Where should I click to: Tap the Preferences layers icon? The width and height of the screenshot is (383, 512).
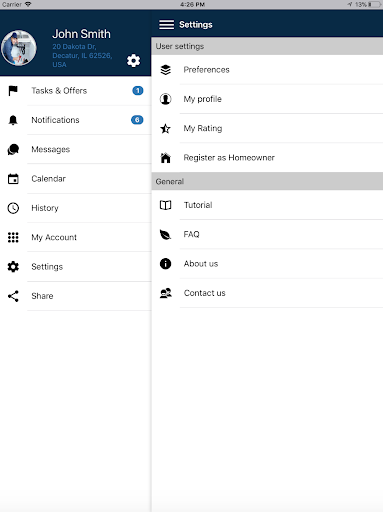[x=166, y=70]
